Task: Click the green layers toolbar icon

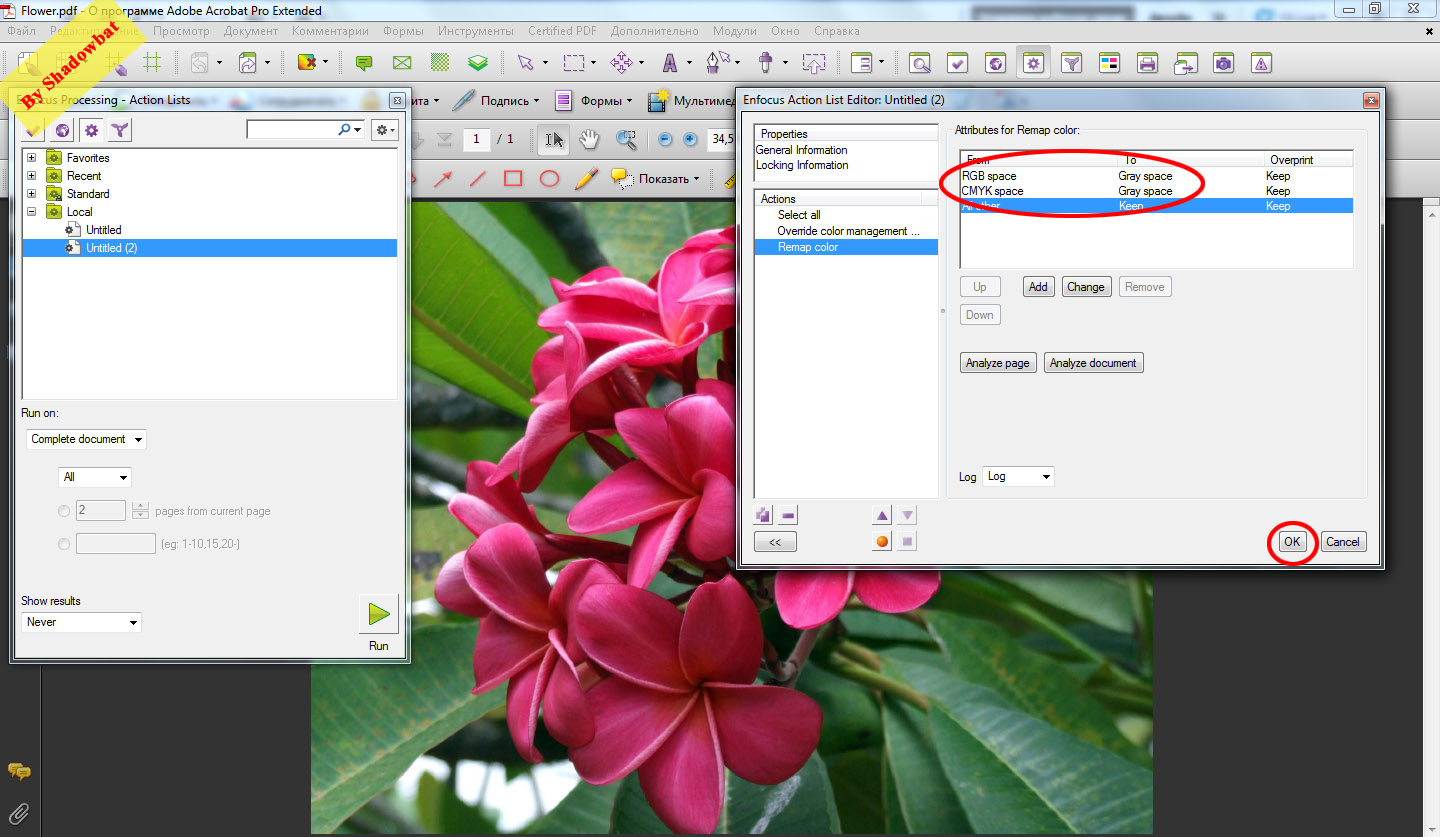Action: coord(479,63)
